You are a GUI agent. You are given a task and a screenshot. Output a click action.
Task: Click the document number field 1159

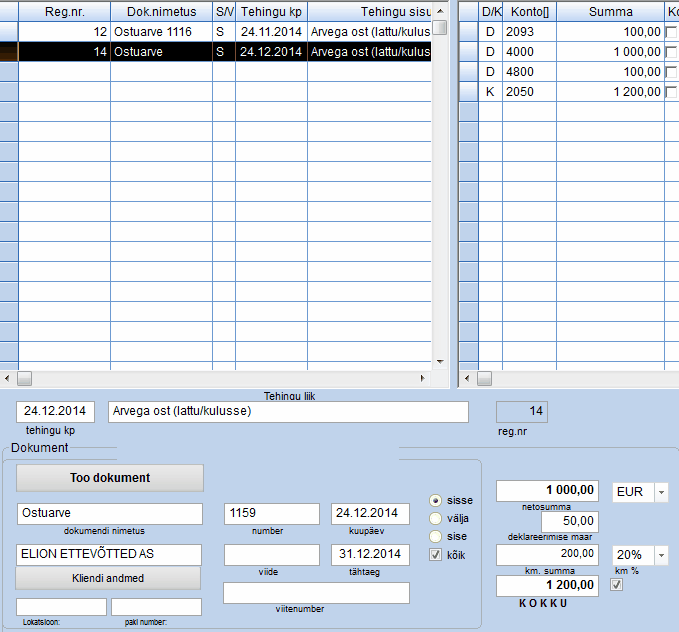click(272, 513)
